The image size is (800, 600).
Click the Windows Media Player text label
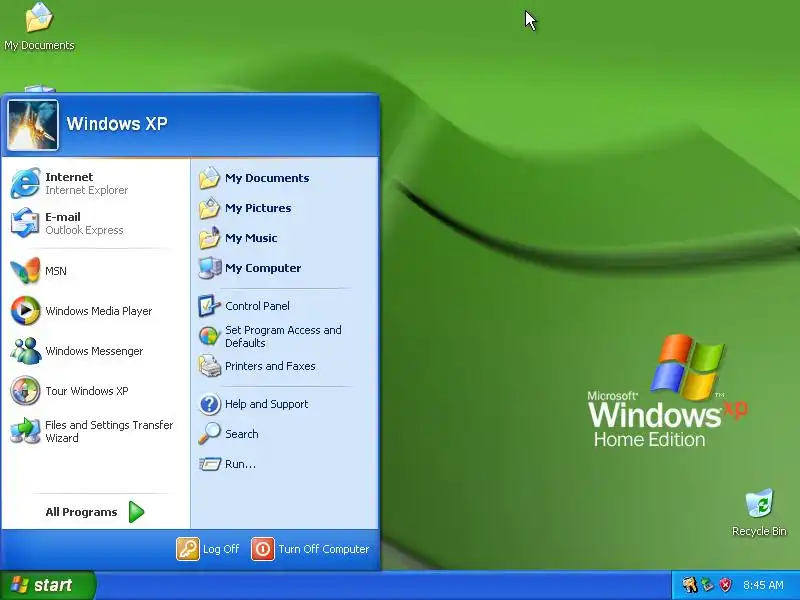tap(98, 311)
